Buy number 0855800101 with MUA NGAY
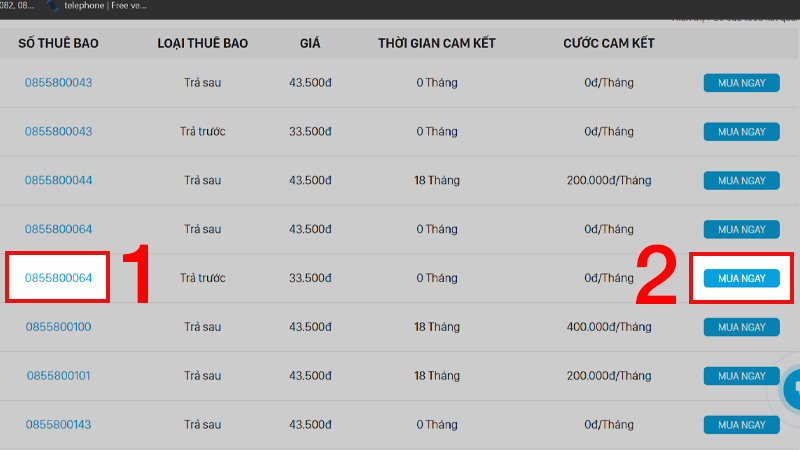This screenshot has height=450, width=800. (x=741, y=376)
